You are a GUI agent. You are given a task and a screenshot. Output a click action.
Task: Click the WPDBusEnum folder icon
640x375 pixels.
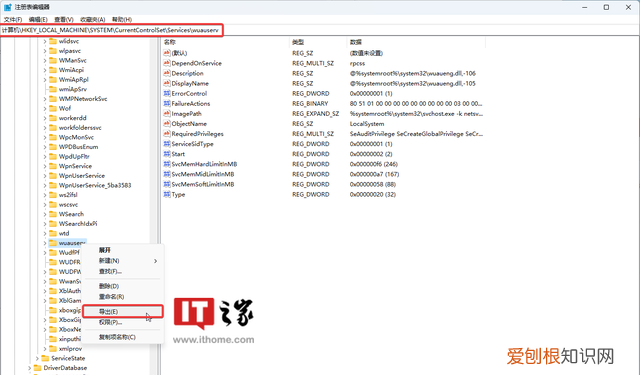(x=53, y=147)
